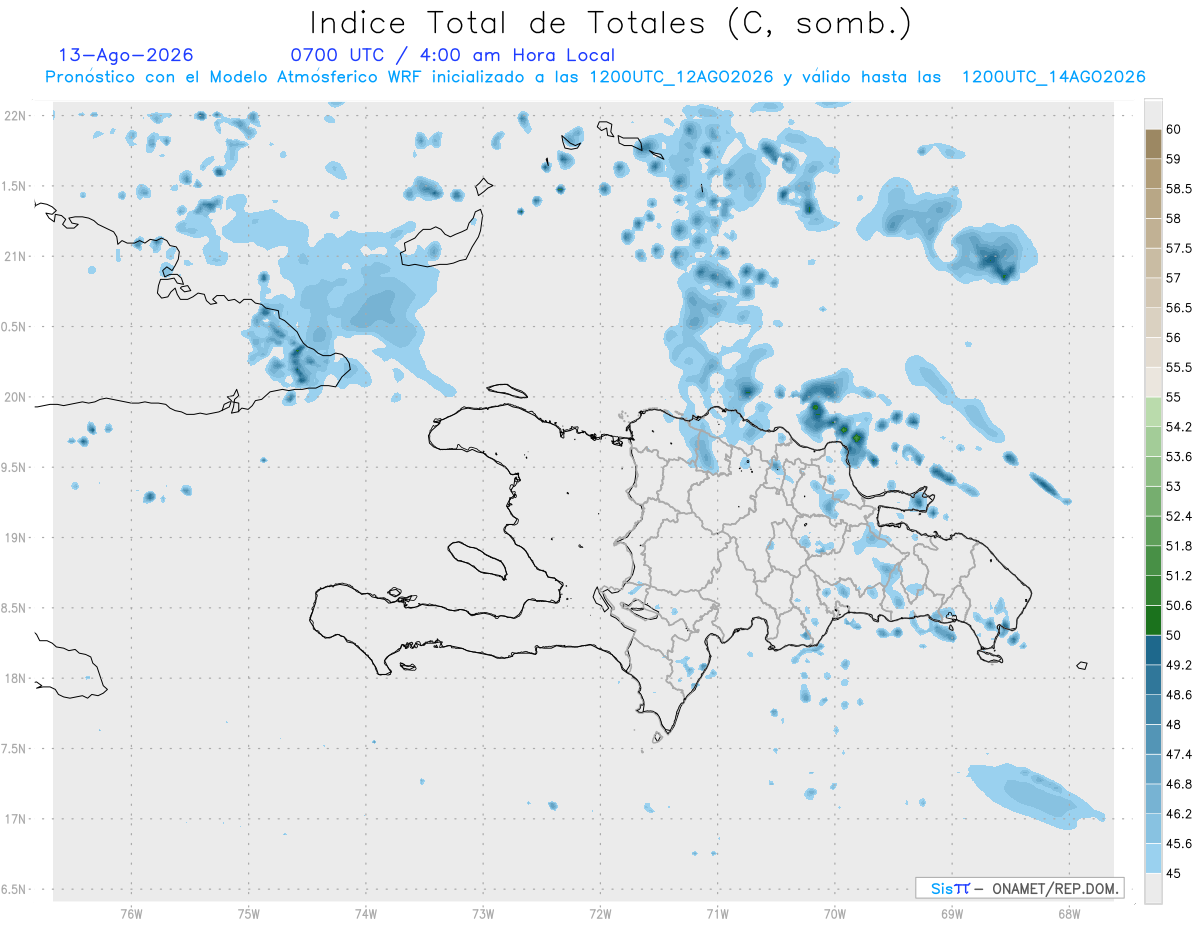Click the '0700 UTC / 4:00 am Hora Local' text
This screenshot has height=927, width=1200.
point(452,55)
